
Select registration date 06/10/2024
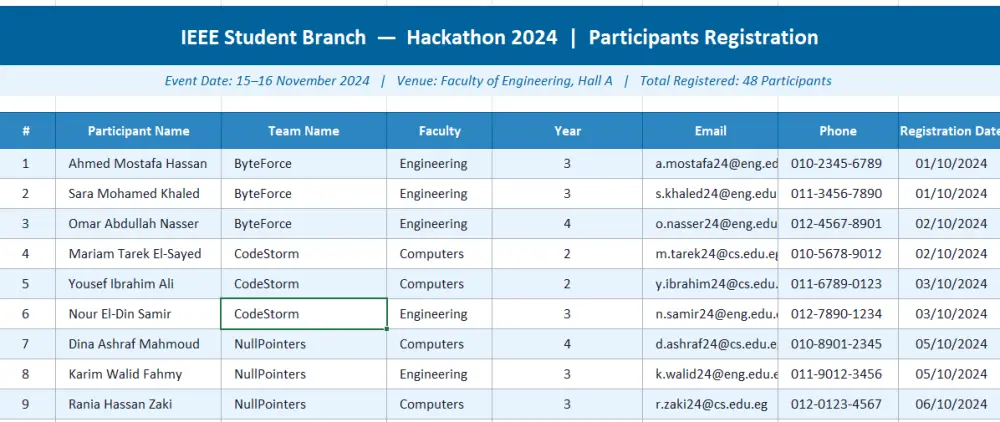coord(949,404)
